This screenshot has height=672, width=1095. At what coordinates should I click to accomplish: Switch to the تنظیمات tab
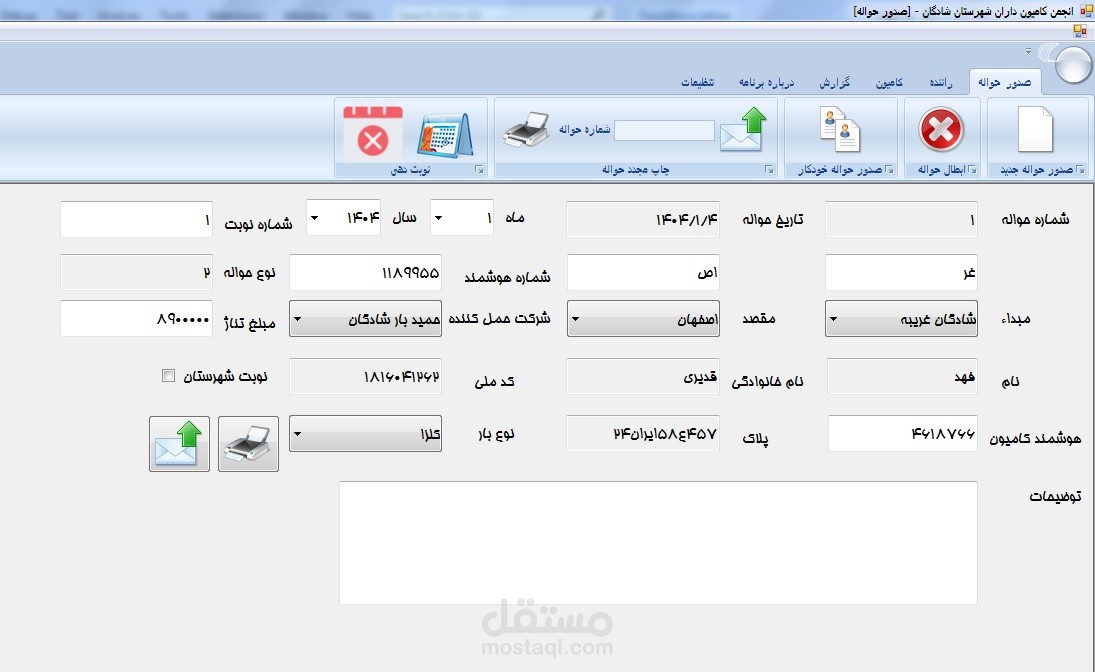[x=697, y=83]
